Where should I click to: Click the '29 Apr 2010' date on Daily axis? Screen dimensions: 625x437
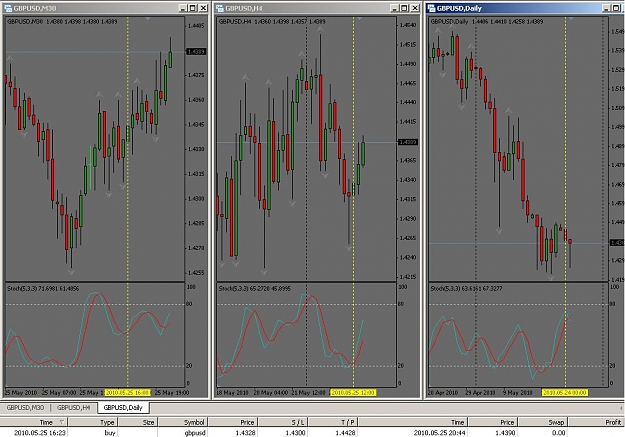click(480, 393)
